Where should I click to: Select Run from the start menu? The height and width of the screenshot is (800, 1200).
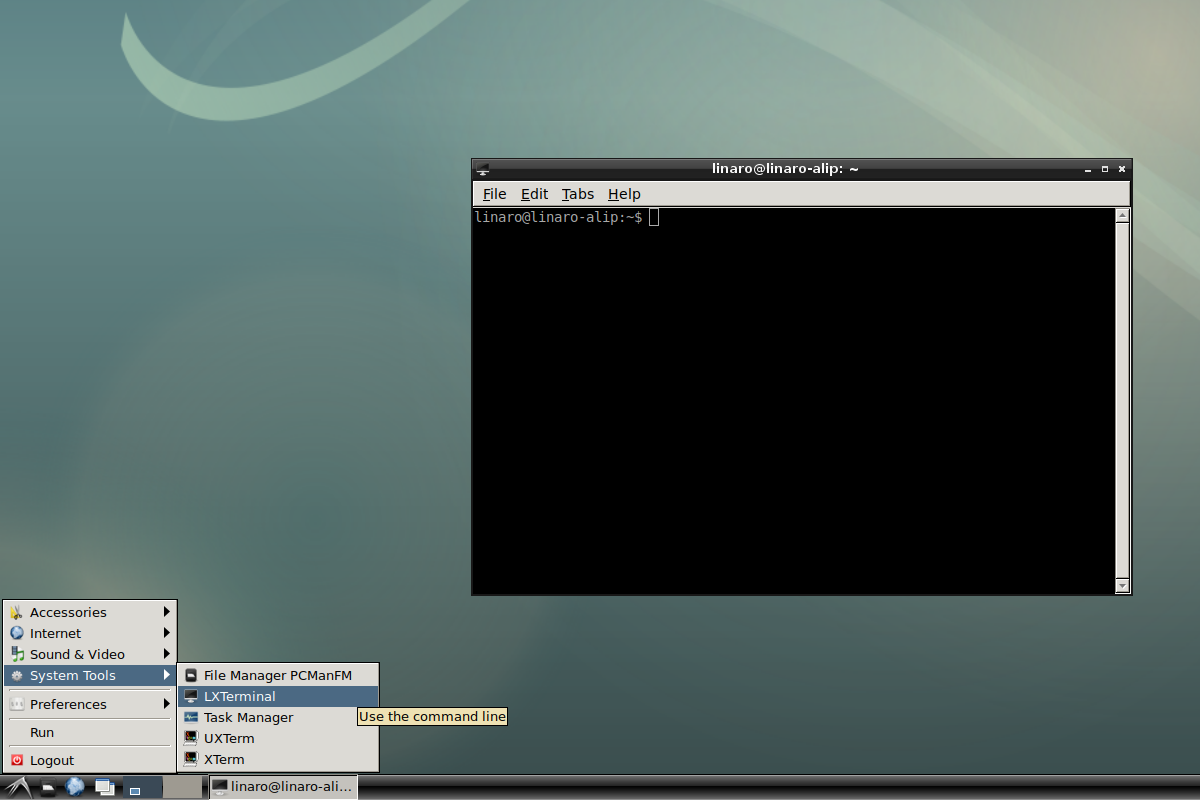(42, 732)
